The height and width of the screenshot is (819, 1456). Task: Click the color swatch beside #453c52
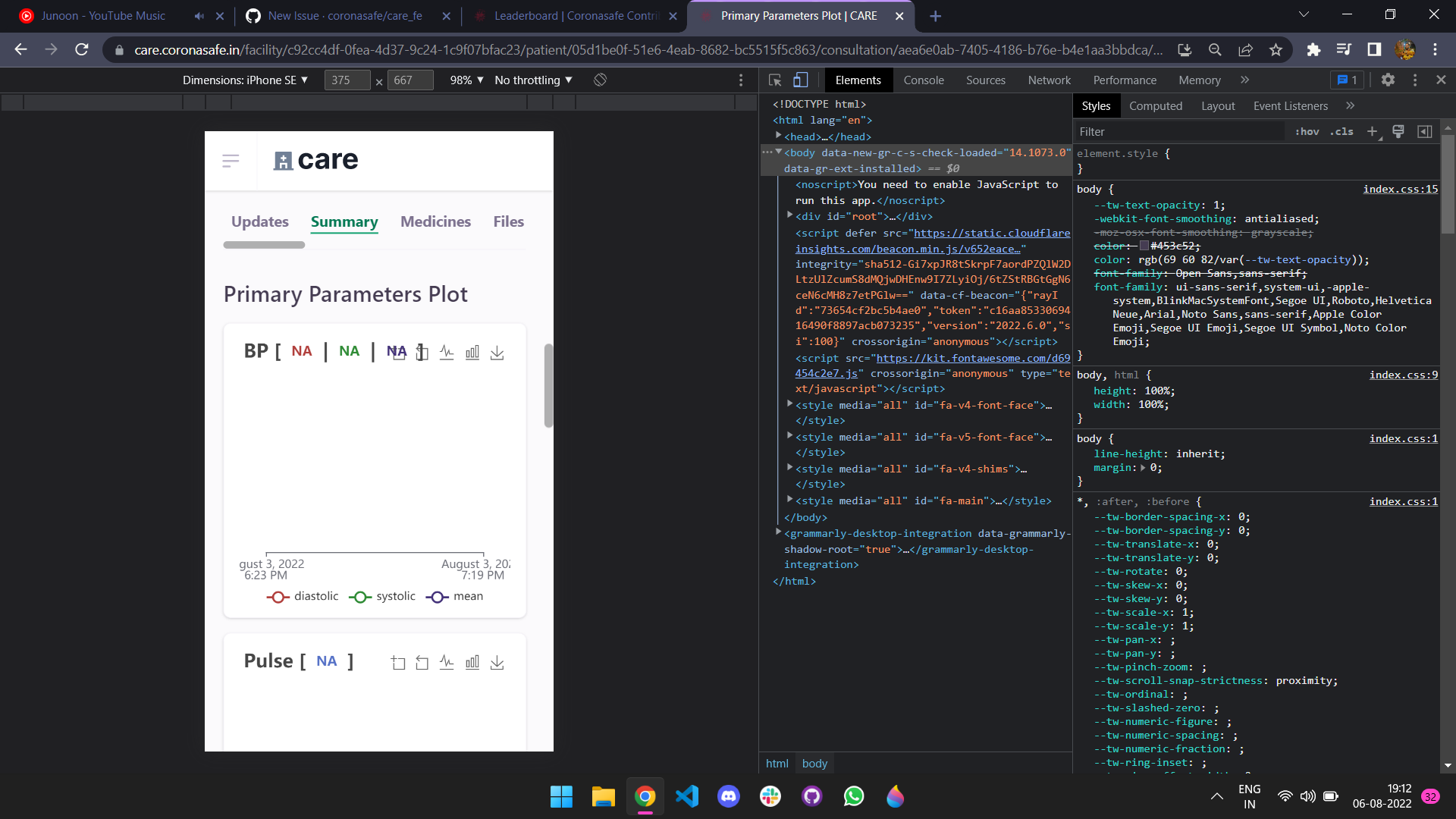pos(1145,246)
